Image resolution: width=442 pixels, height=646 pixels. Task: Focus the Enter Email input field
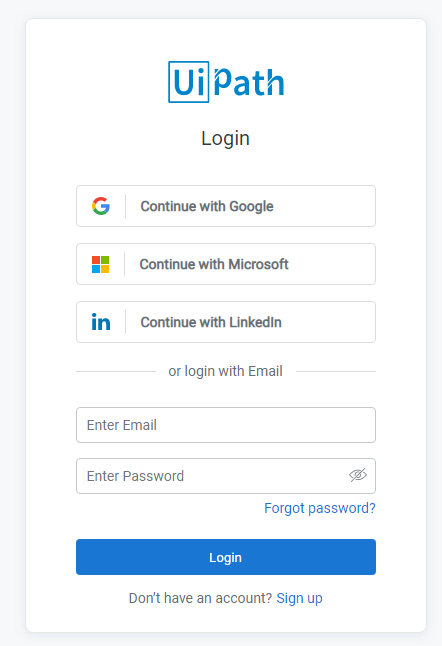pos(226,425)
